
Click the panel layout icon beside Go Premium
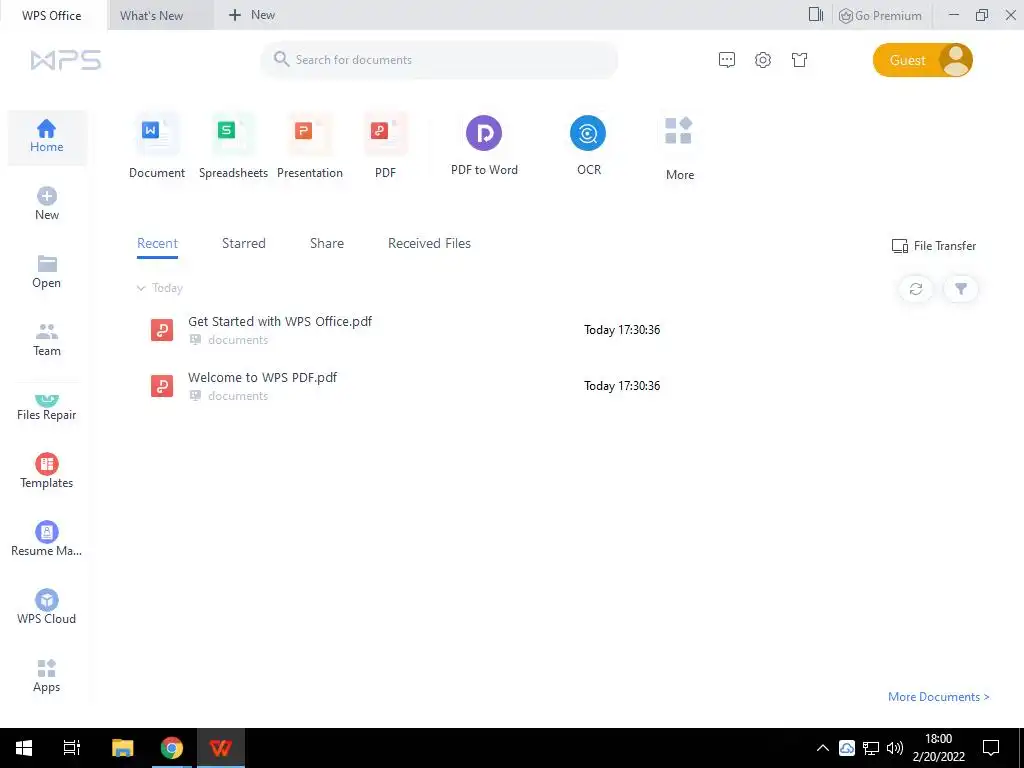816,14
